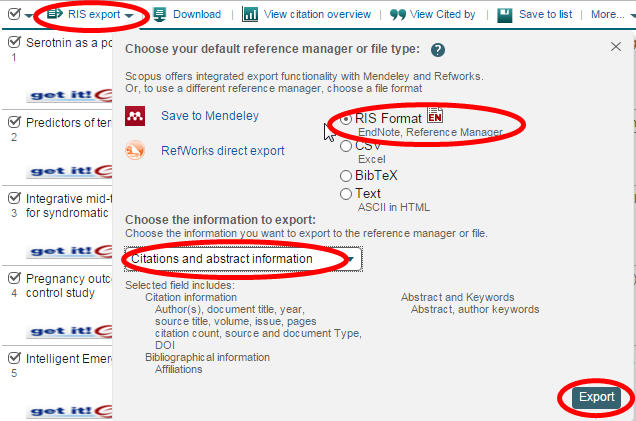Close the export dialog
This screenshot has width=636, height=421.
point(616,47)
